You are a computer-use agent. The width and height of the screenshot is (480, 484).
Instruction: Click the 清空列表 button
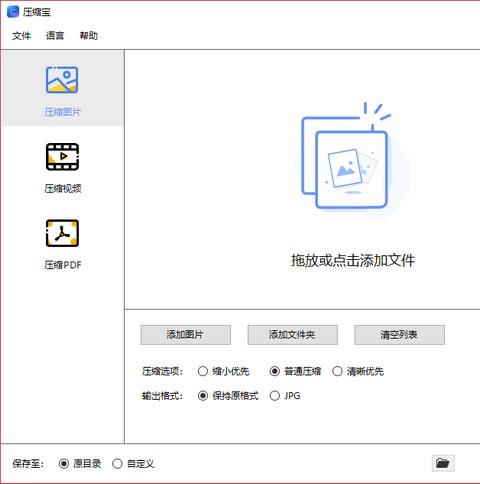click(399, 335)
